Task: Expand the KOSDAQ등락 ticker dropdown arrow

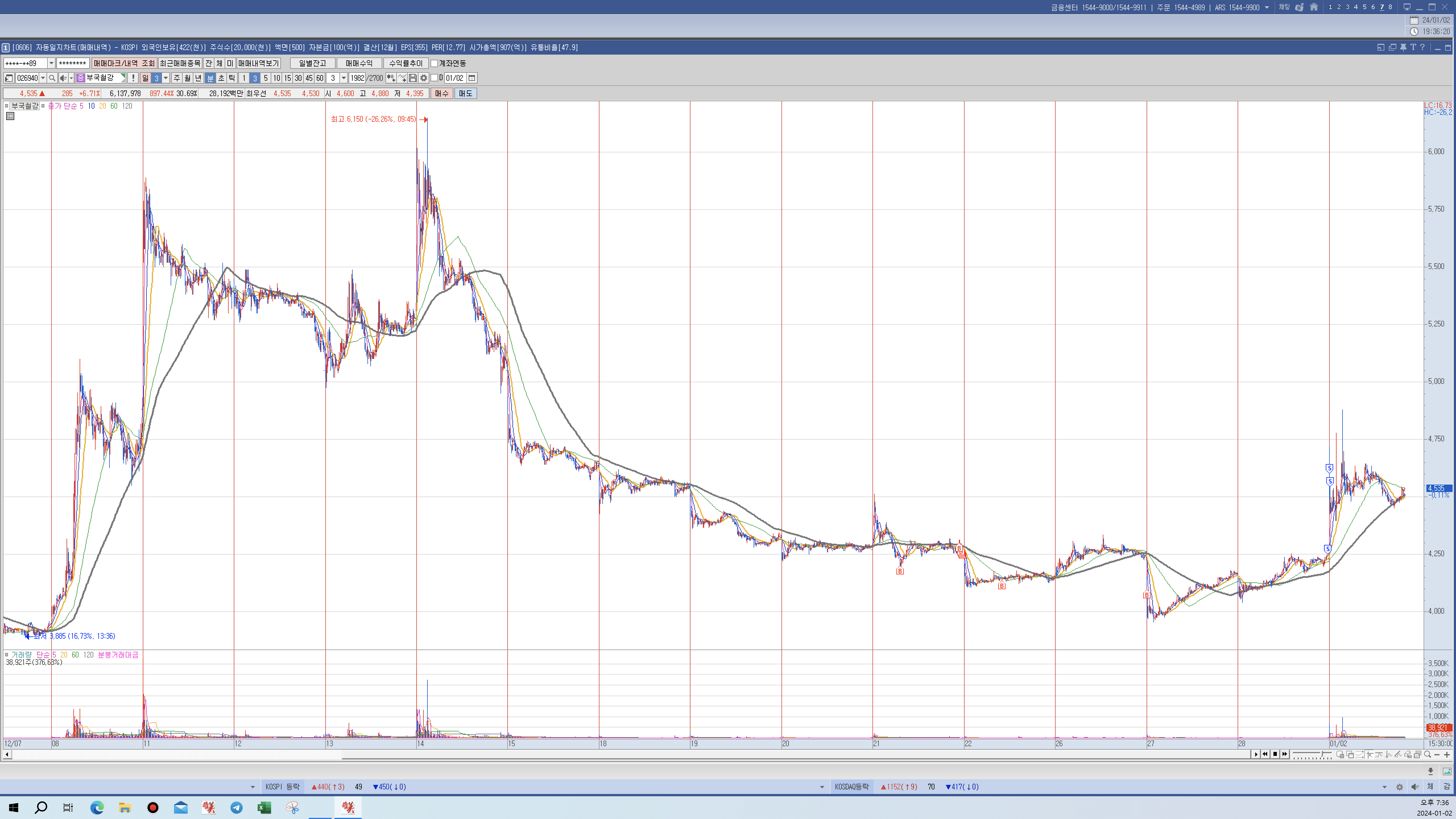Action: (x=822, y=787)
